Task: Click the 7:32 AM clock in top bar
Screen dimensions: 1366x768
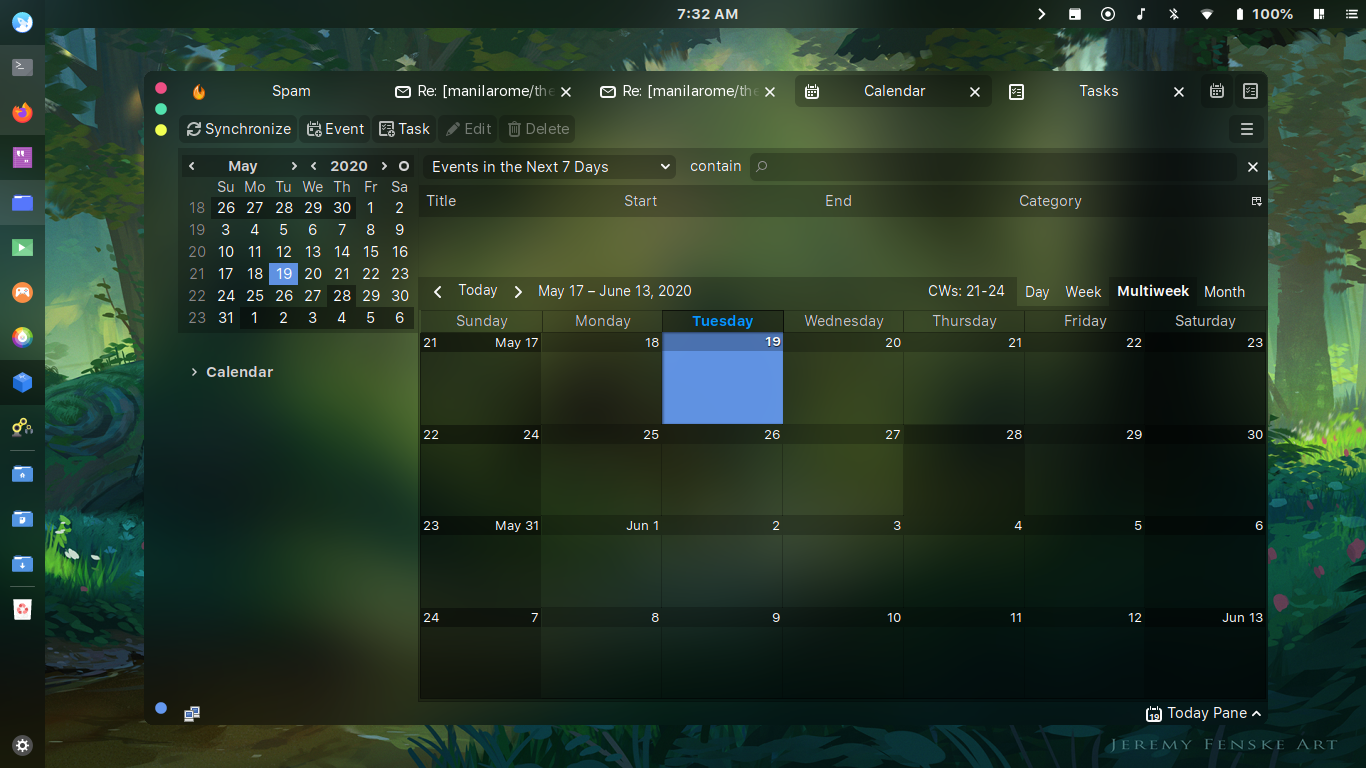Action: (x=707, y=14)
